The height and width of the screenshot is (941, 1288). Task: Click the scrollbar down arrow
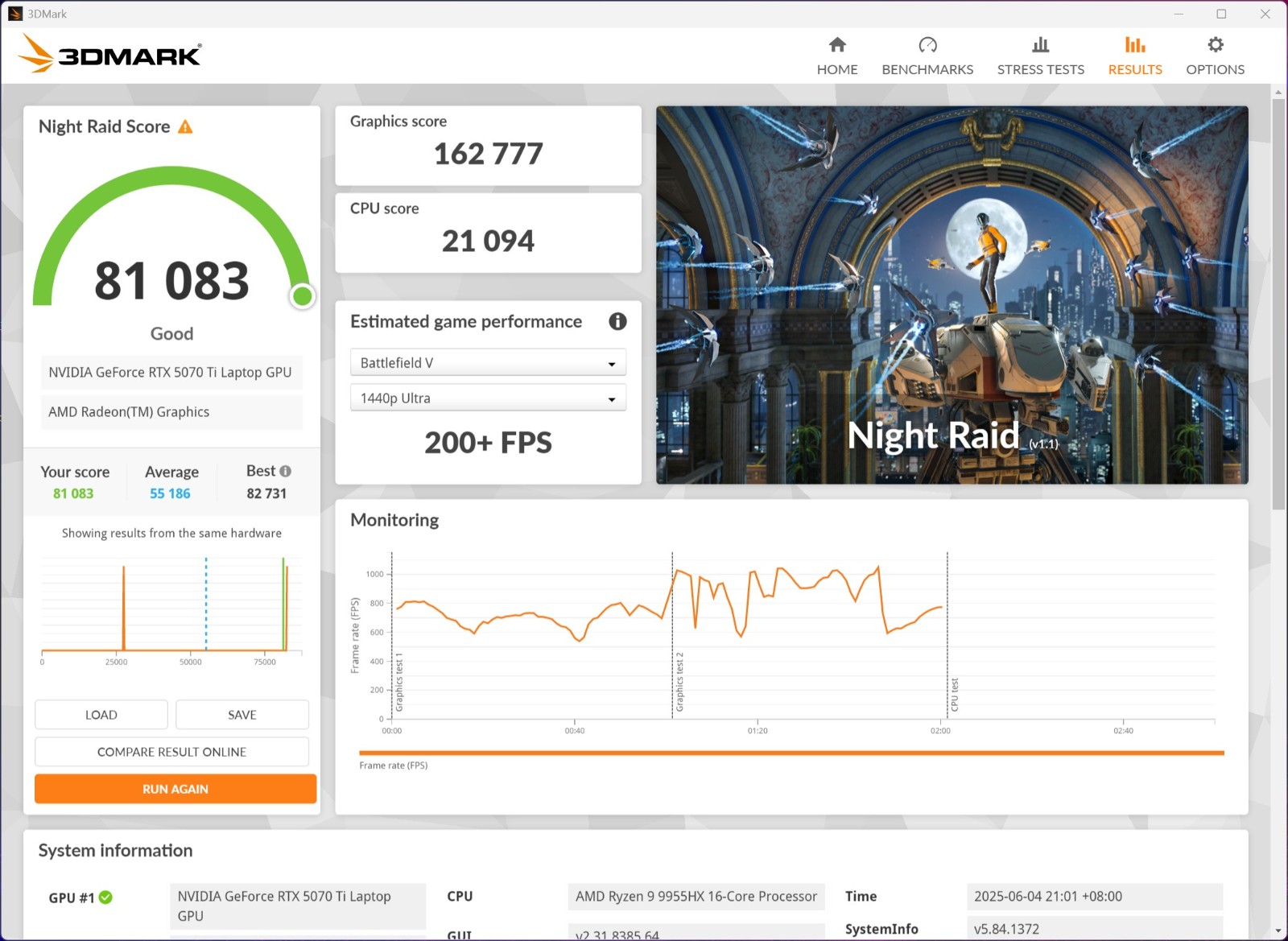coord(1278,931)
